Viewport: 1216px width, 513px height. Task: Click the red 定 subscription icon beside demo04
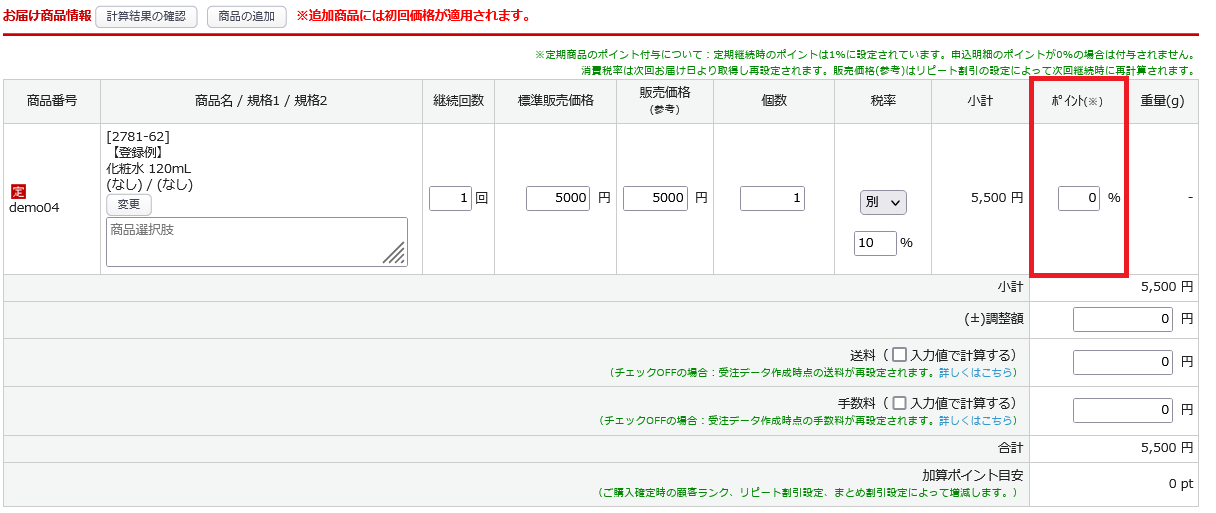pyautogui.click(x=18, y=191)
